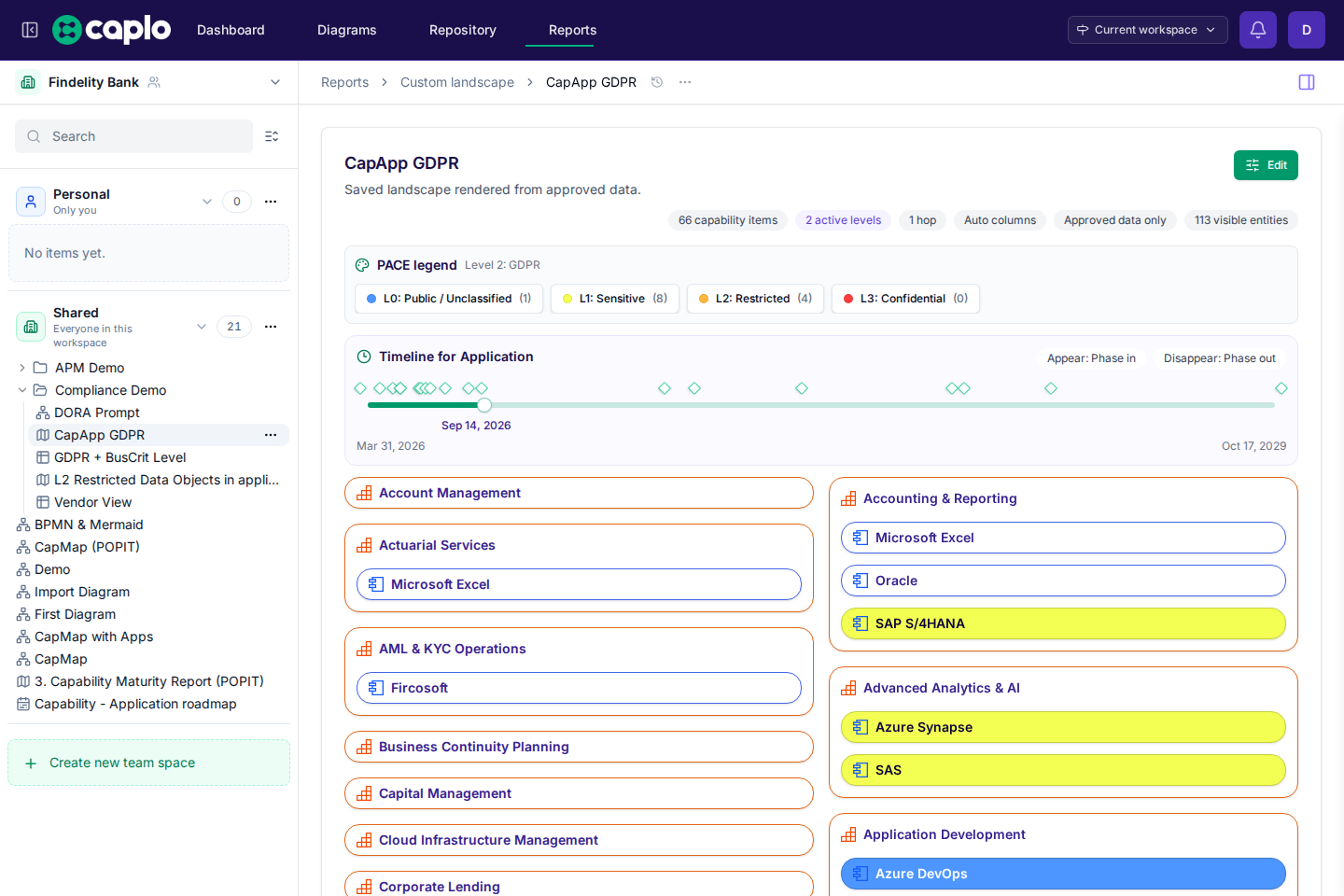Open the Azure DevOps application card
Screen dimensions: 1344x896
pos(1063,874)
